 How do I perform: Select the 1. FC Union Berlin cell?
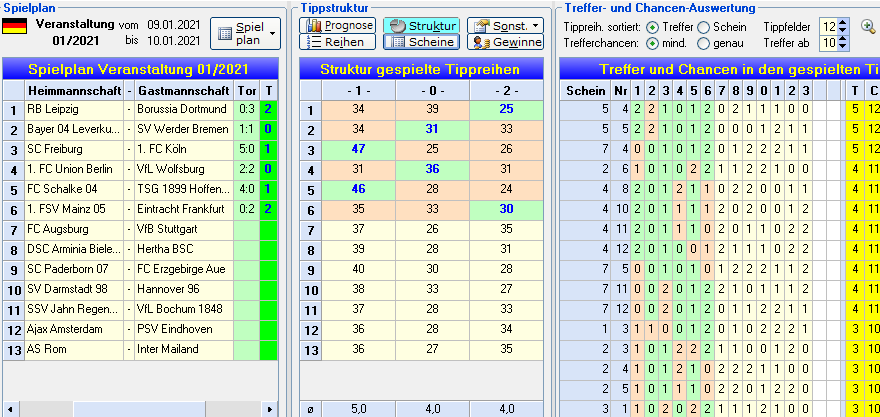pos(74,169)
